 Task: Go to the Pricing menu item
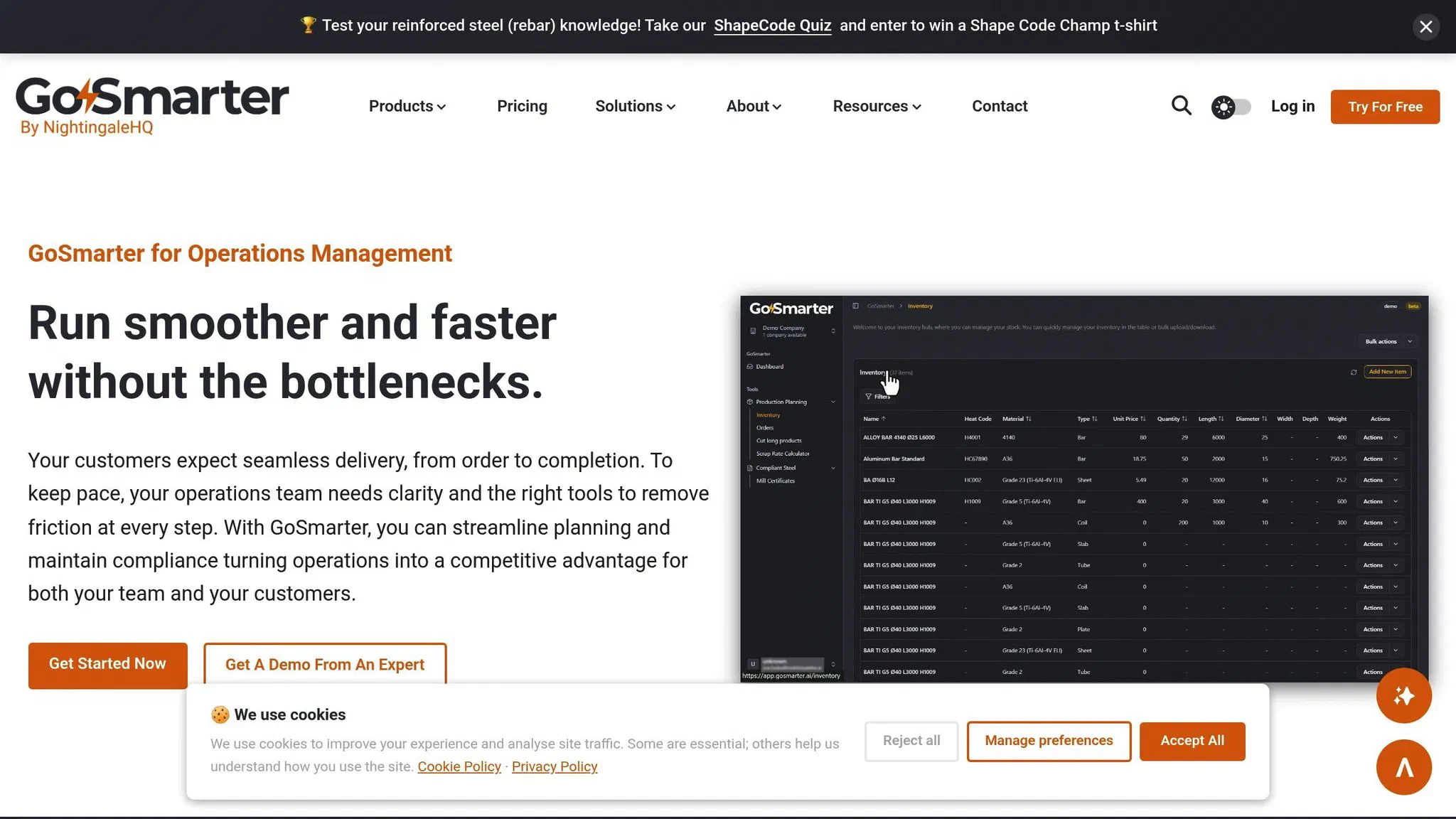click(522, 106)
